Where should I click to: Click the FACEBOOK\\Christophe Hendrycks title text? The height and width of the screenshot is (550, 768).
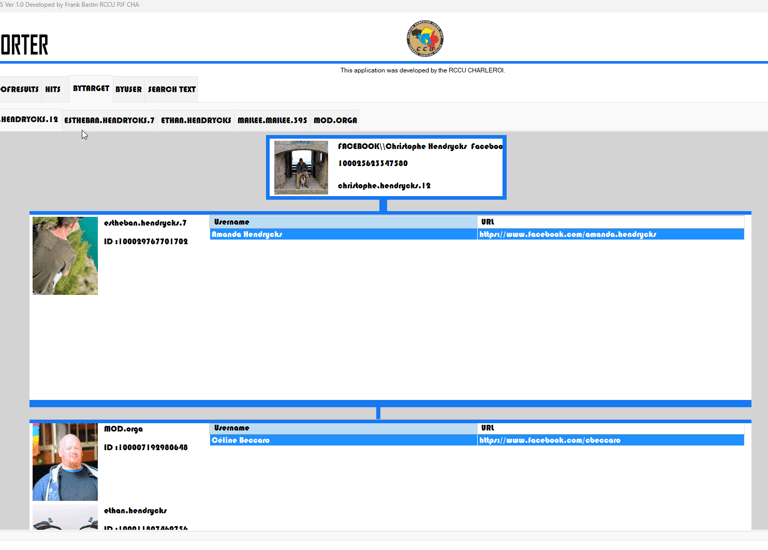(420, 146)
